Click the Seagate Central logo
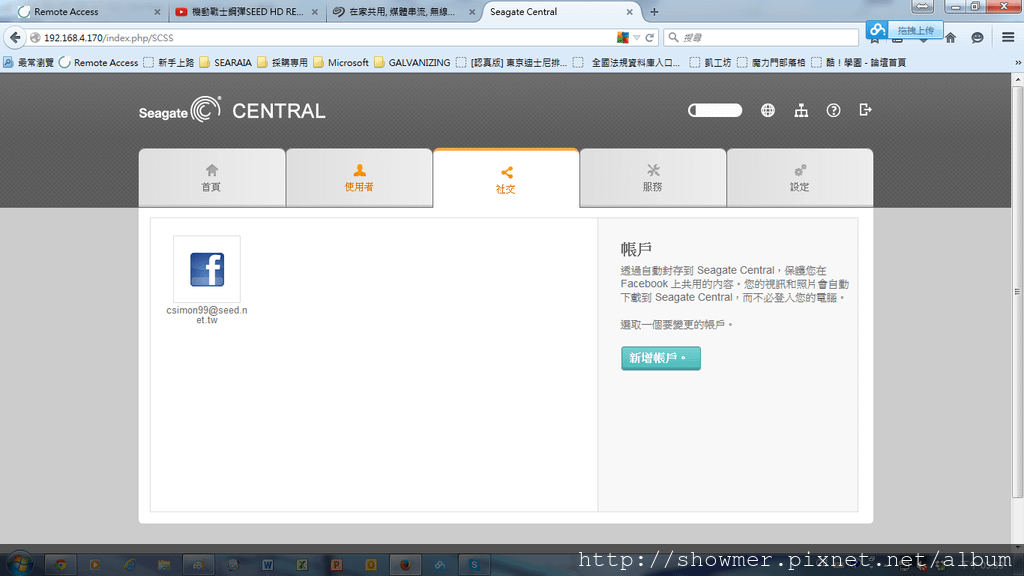 [232, 110]
